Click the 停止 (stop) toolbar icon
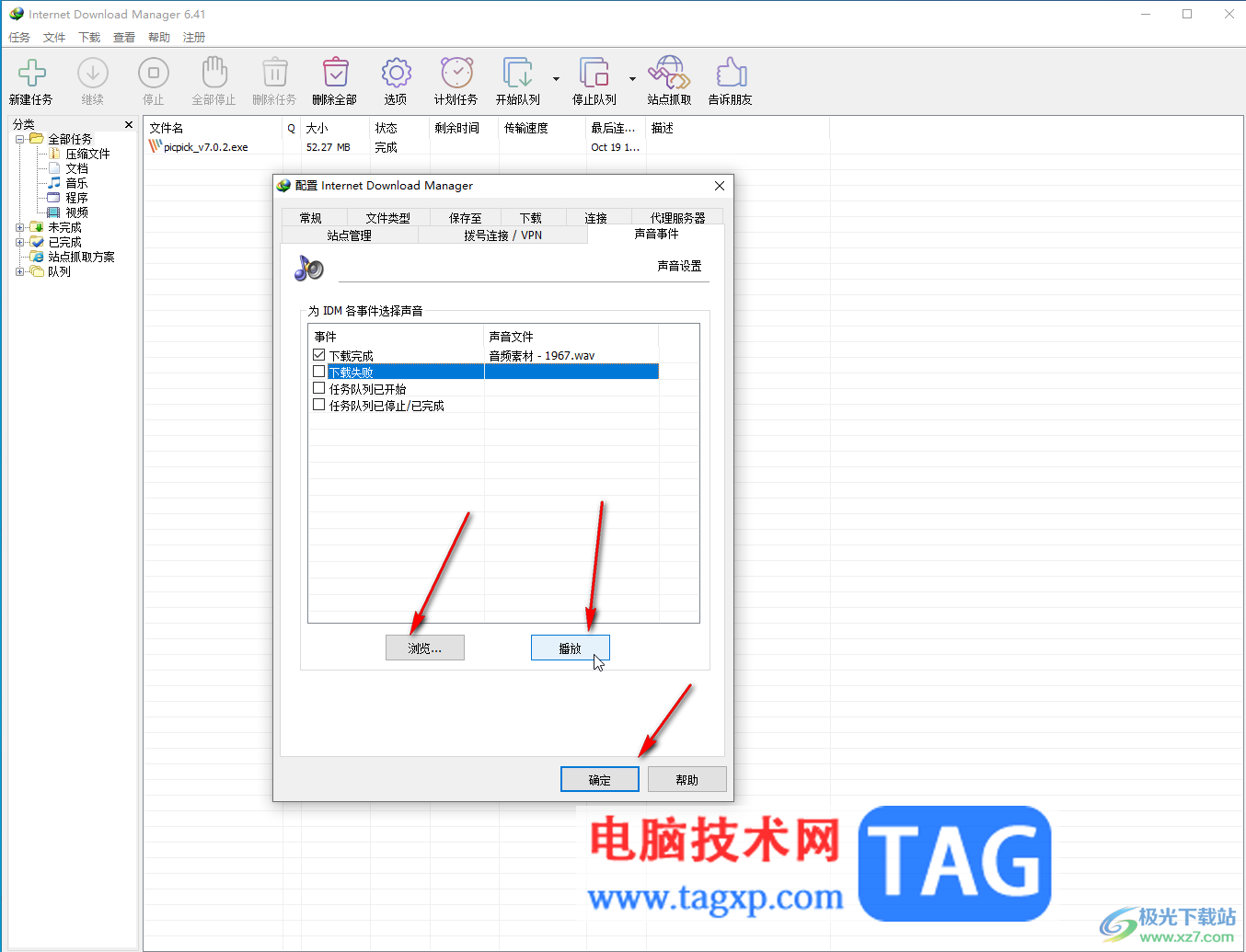The image size is (1246, 952). point(154,73)
